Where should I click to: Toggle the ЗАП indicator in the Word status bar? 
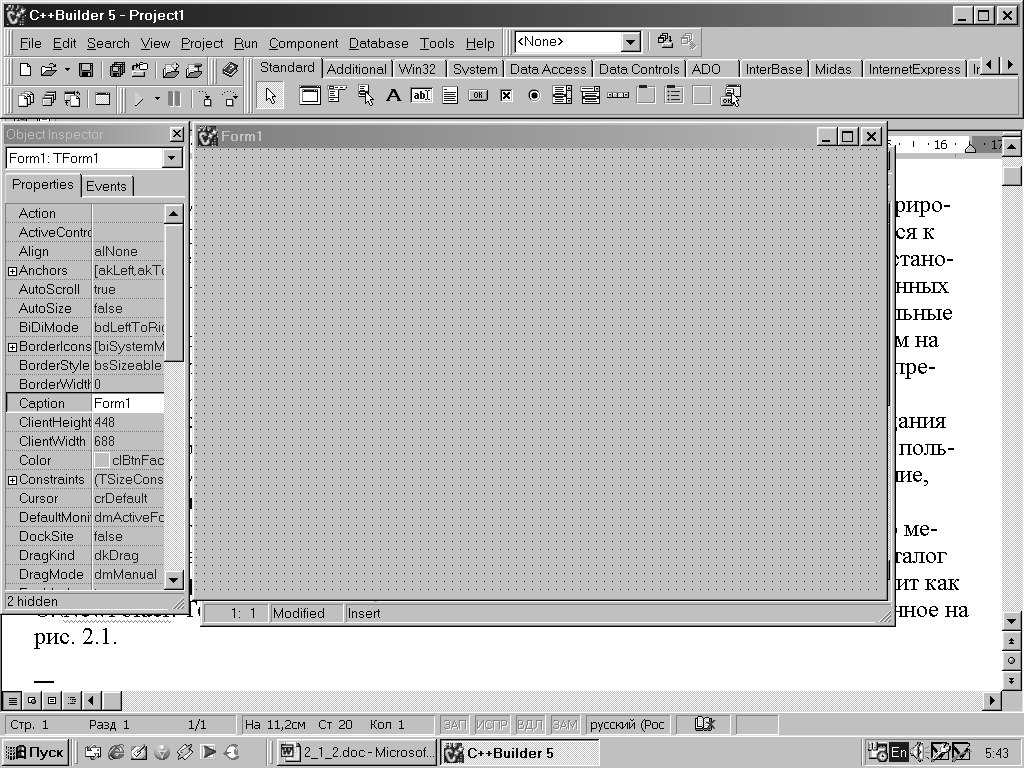(455, 724)
